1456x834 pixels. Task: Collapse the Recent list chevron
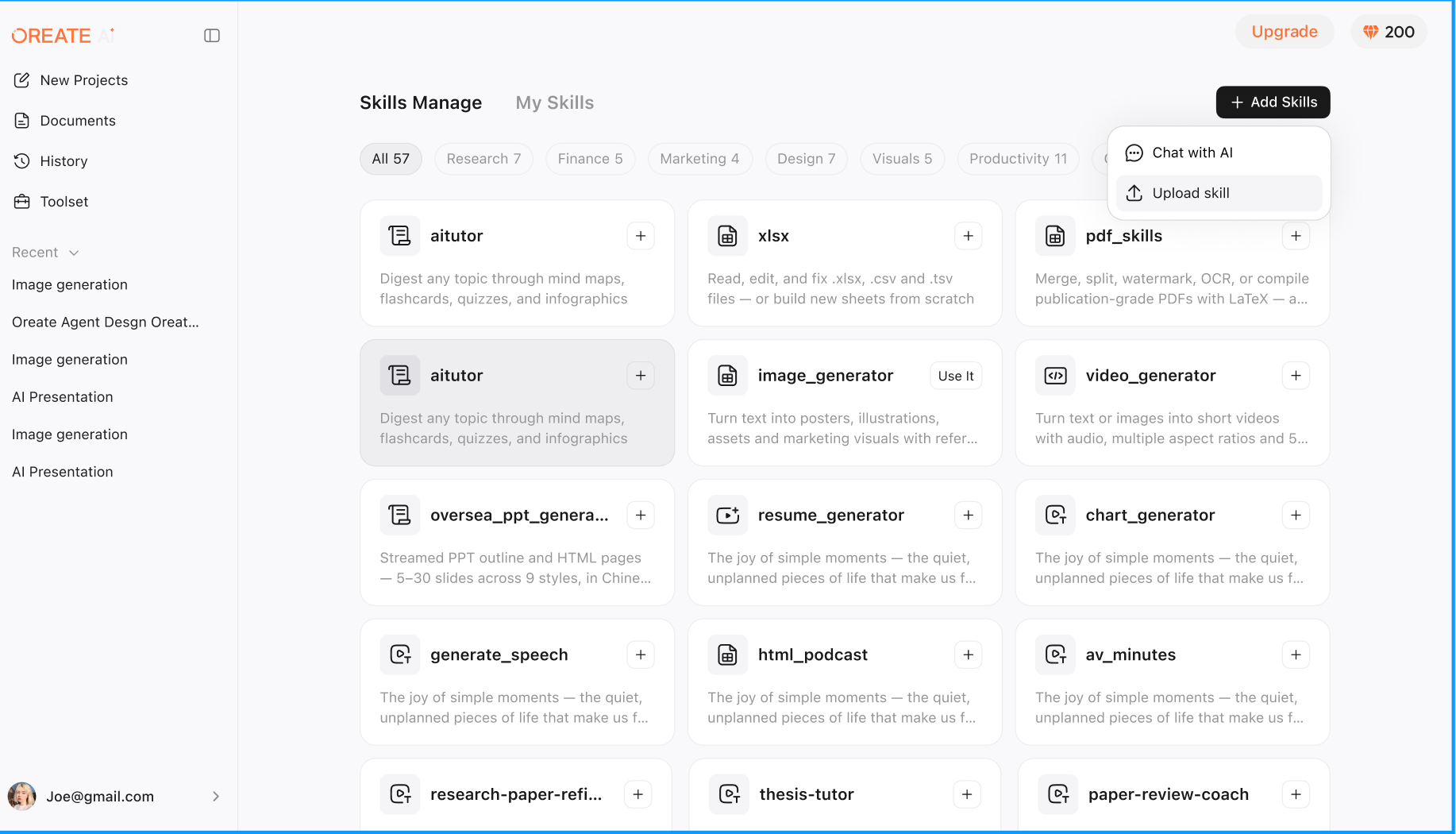tap(74, 253)
